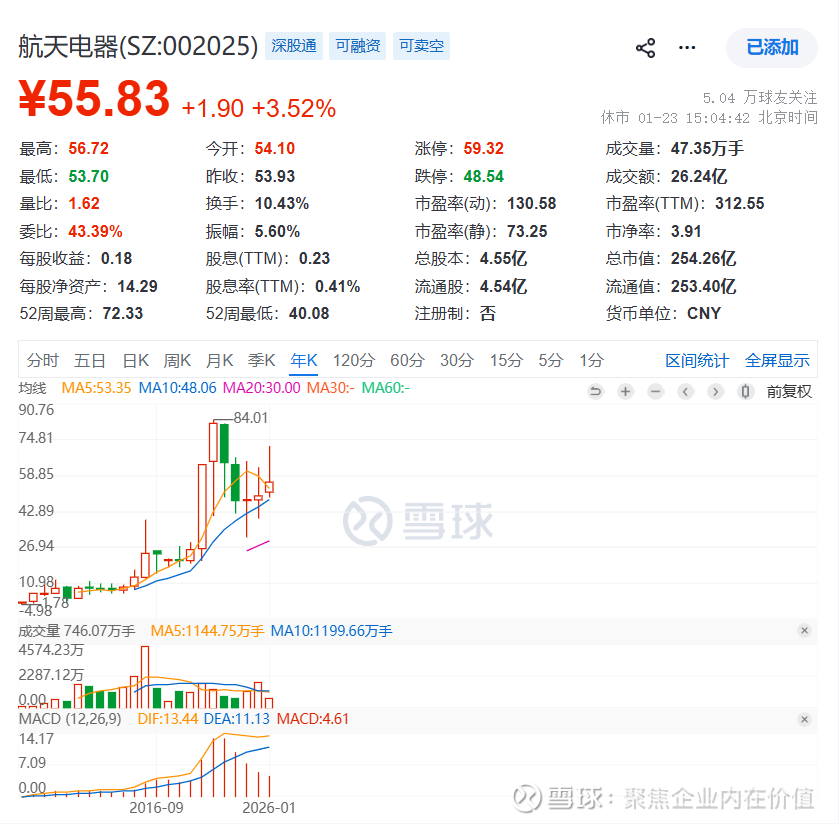839x824 pixels.
Task: Switch to the 分时 chart tab
Action: [42, 360]
